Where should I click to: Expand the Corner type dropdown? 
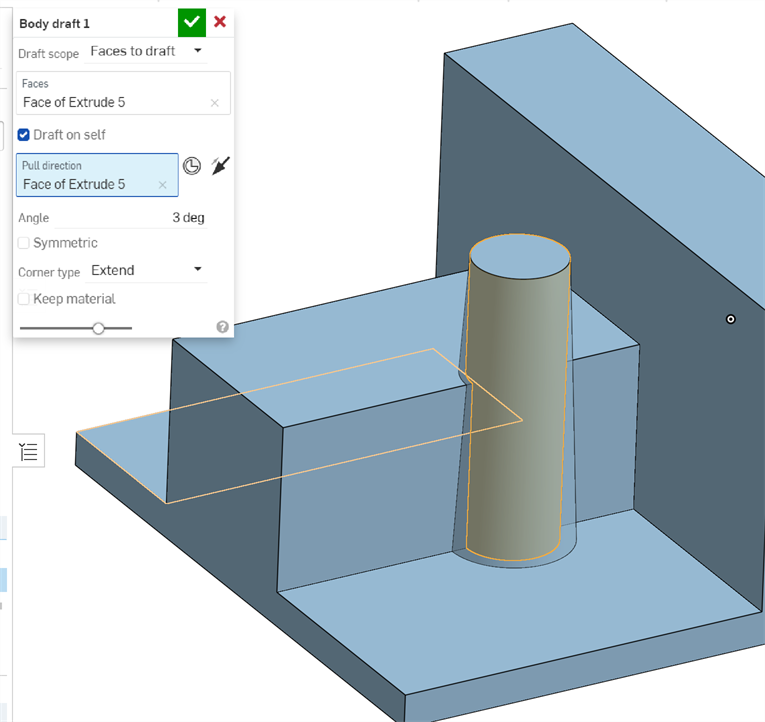tap(146, 270)
